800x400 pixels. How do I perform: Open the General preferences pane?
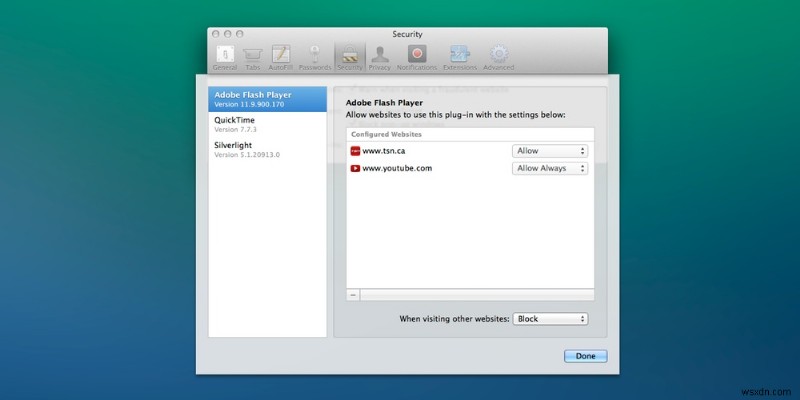click(225, 58)
